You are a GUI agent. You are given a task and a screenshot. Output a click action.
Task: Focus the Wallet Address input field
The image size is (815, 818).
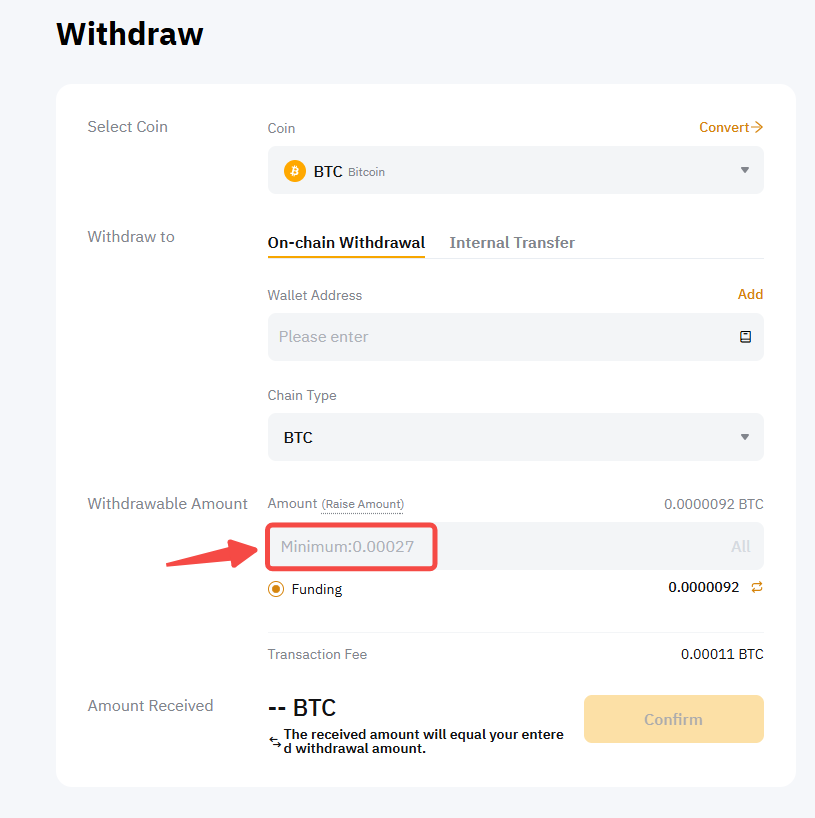click(x=500, y=337)
